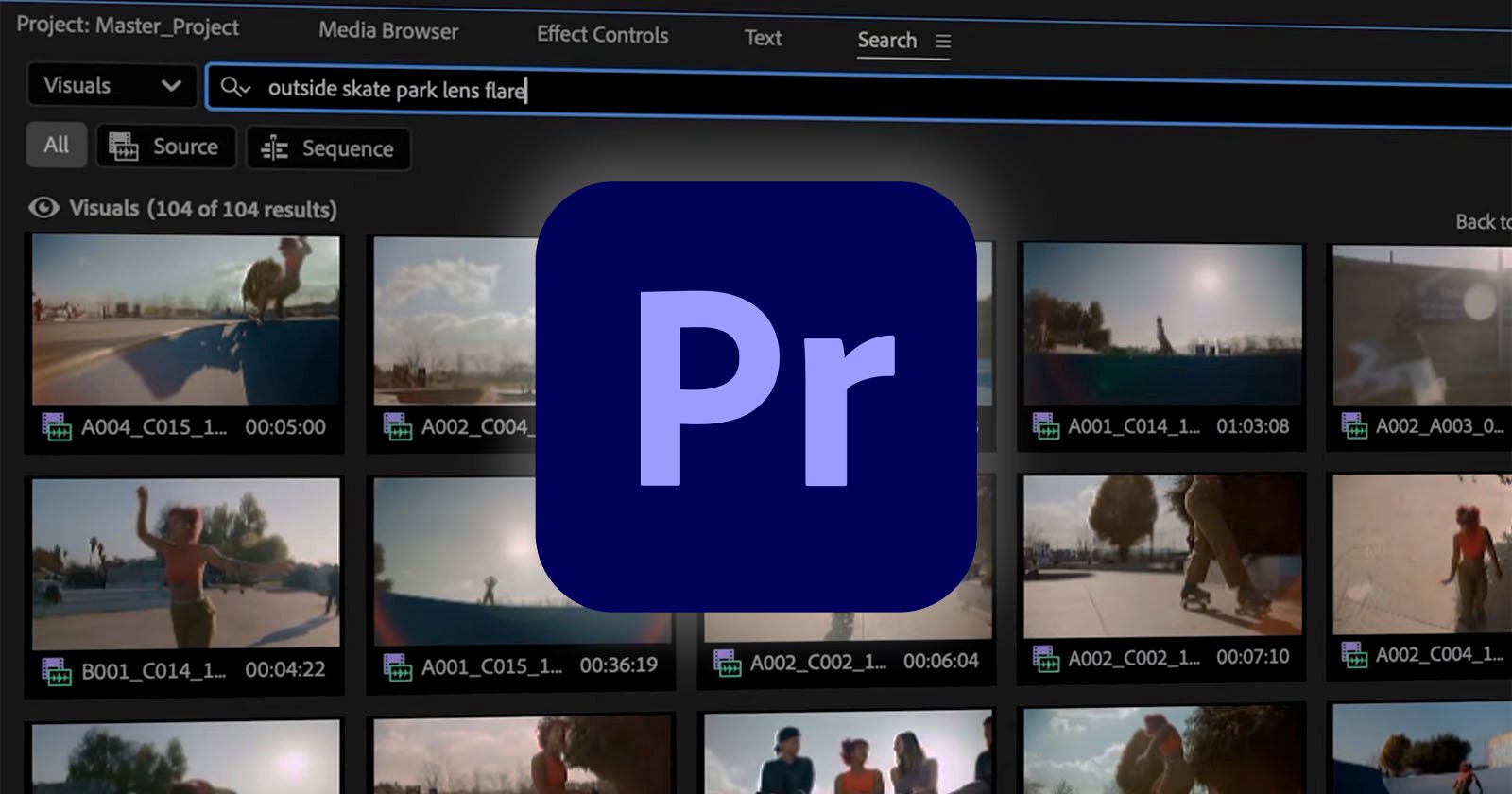Click the Visuals (104 of 104 results) heading
The width and height of the screenshot is (1512, 794).
point(203,209)
